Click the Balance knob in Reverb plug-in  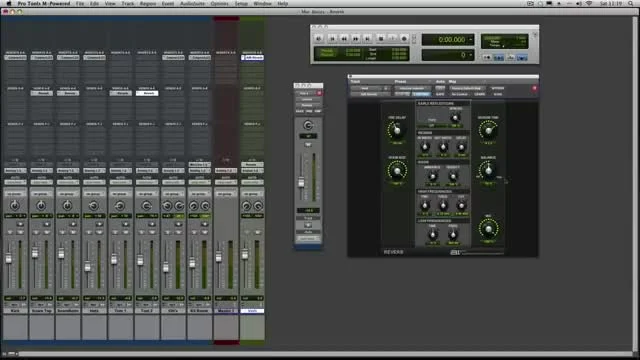(488, 171)
